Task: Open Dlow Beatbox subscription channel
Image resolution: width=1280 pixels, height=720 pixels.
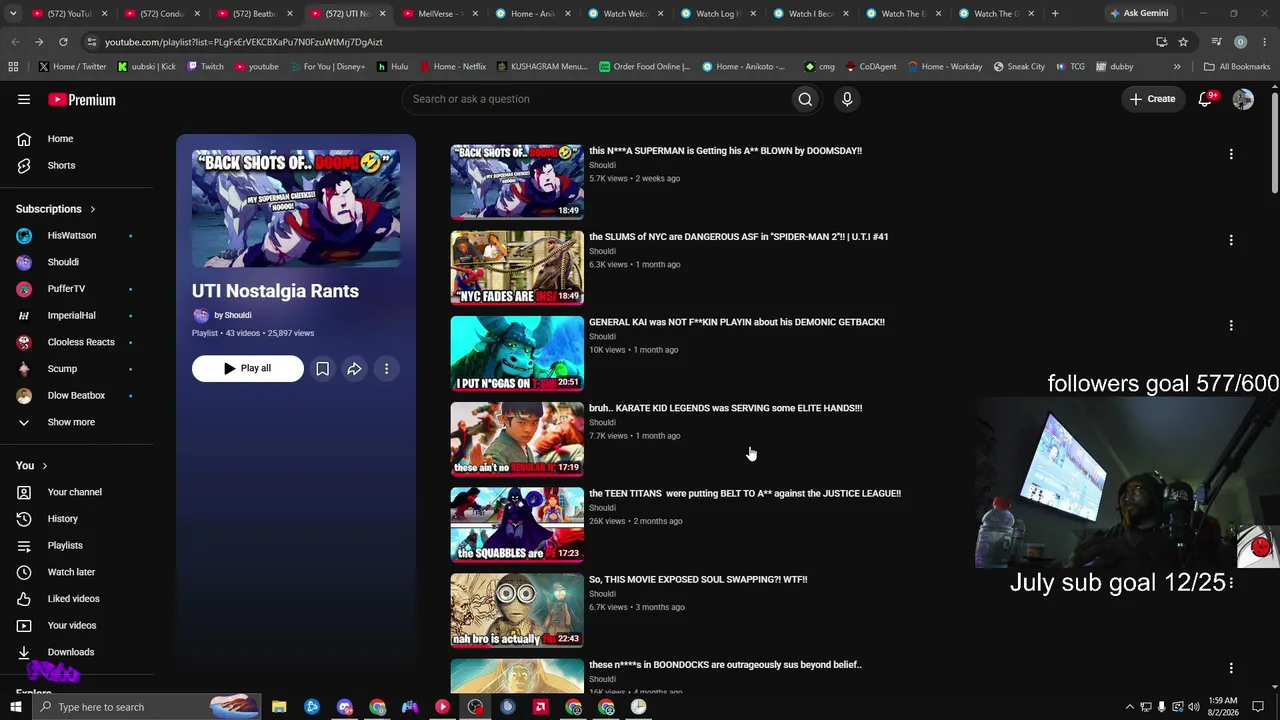Action: coord(77,396)
